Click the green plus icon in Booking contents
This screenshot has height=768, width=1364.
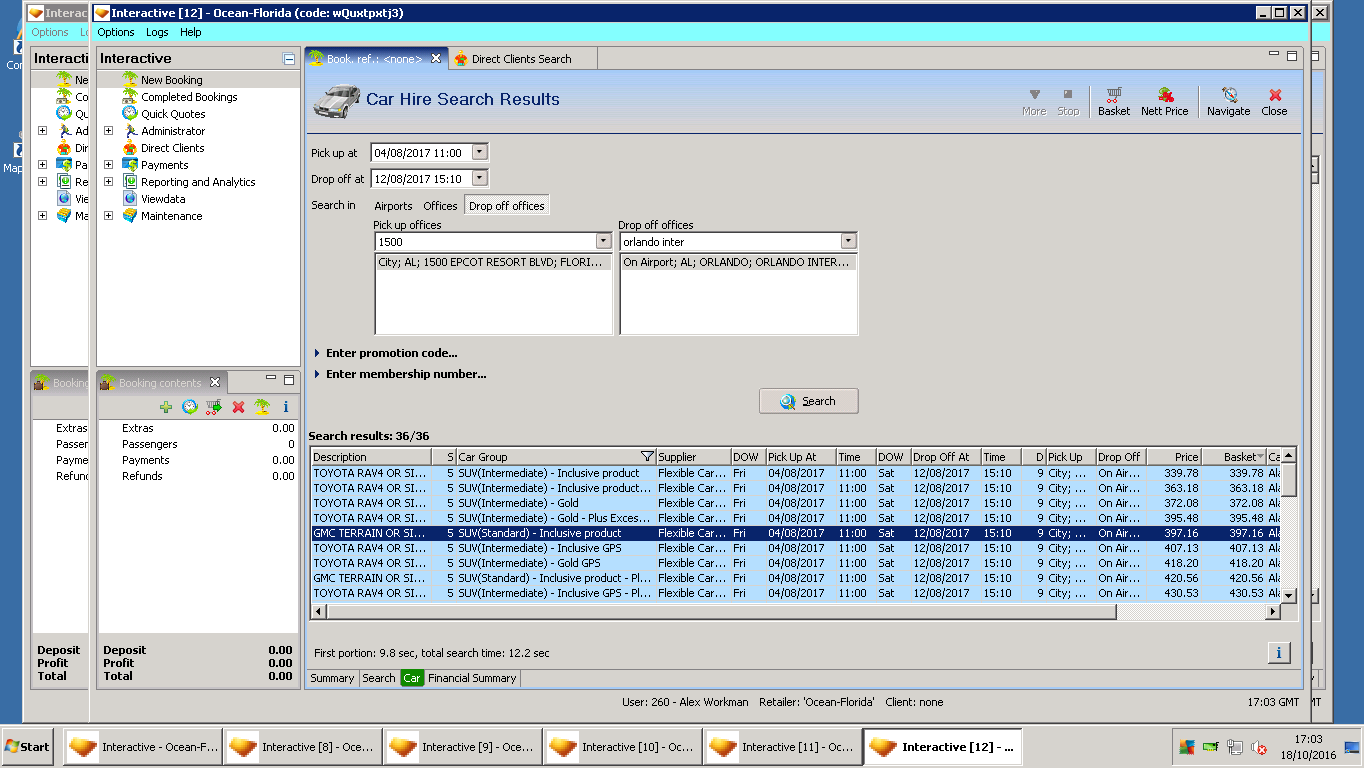[166, 407]
